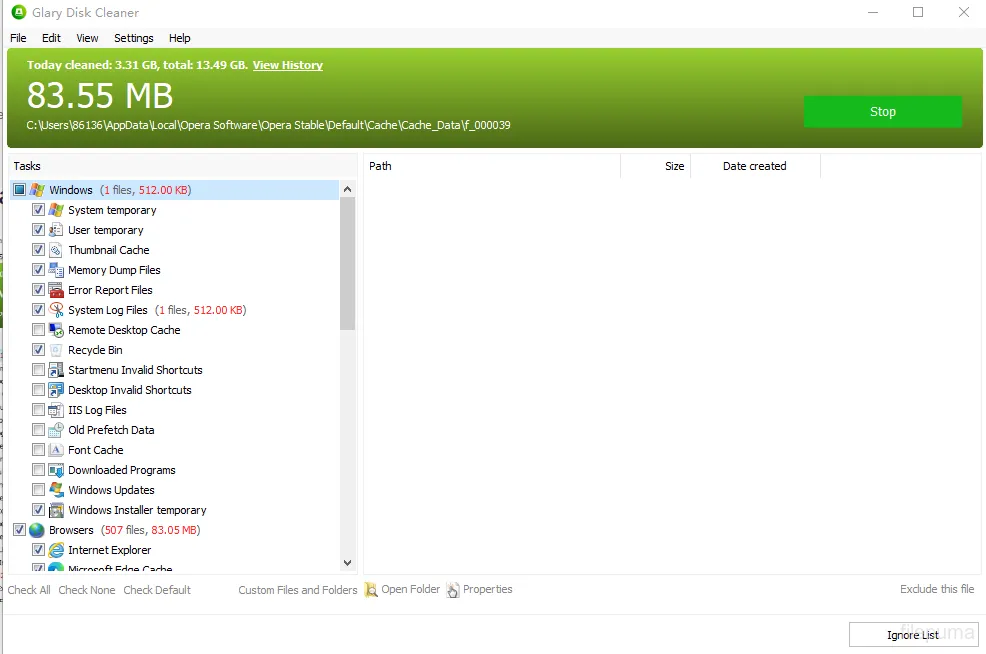Click the Memory Dump Files icon

click(56, 270)
